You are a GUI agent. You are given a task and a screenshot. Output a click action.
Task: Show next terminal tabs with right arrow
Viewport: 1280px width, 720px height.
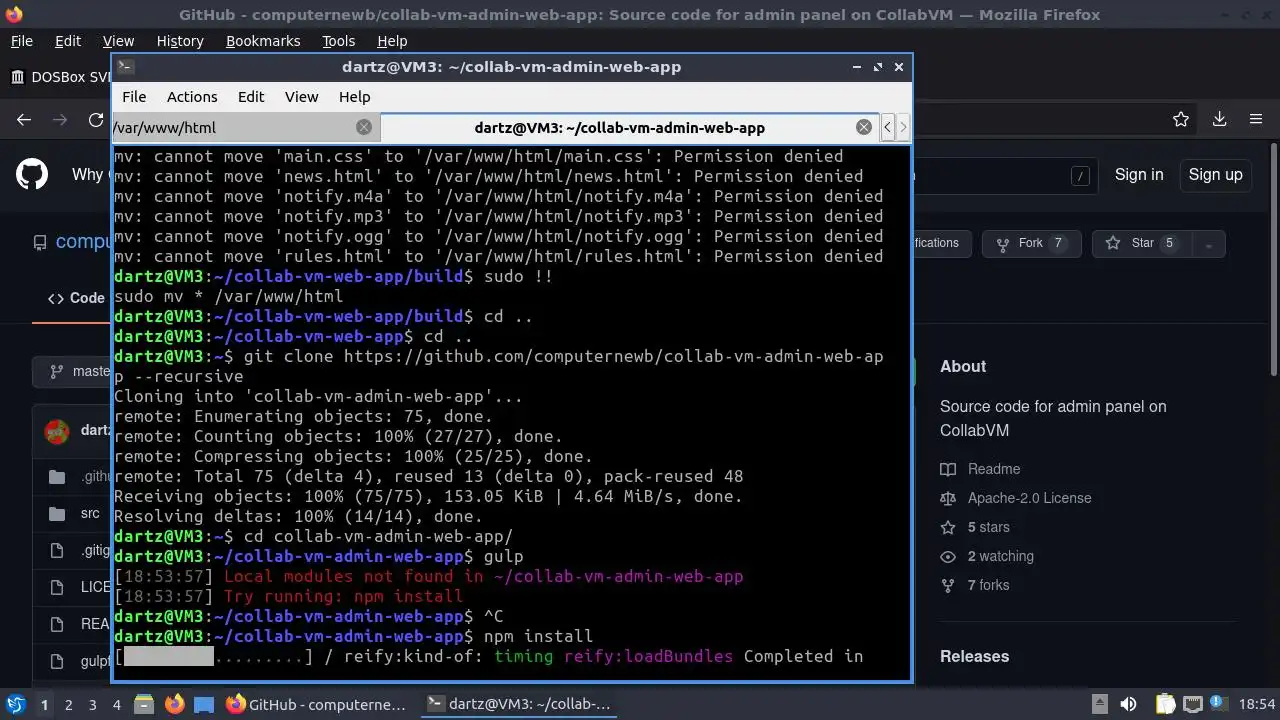[903, 127]
